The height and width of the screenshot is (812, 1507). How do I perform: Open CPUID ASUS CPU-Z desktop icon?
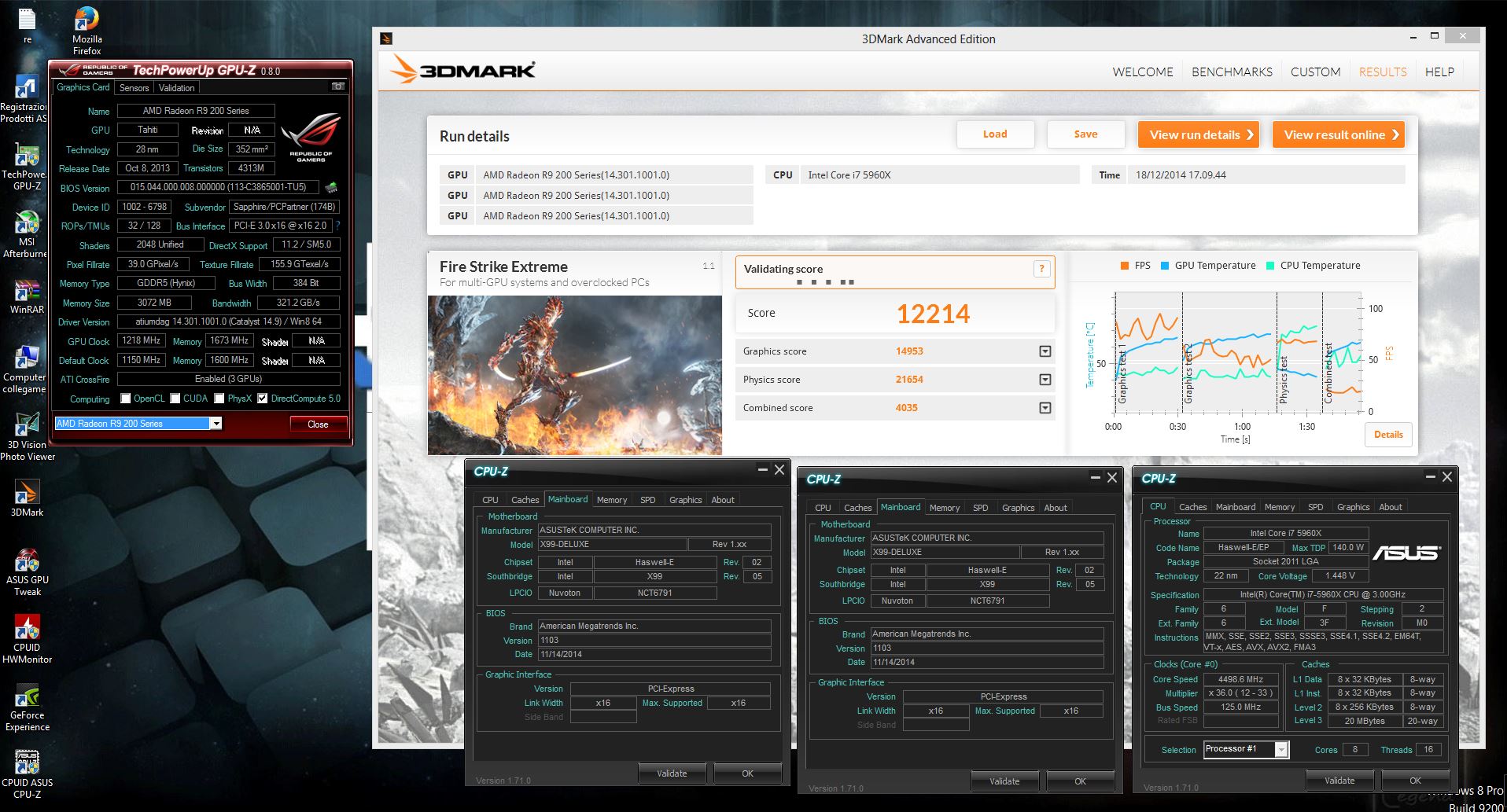pos(27,775)
